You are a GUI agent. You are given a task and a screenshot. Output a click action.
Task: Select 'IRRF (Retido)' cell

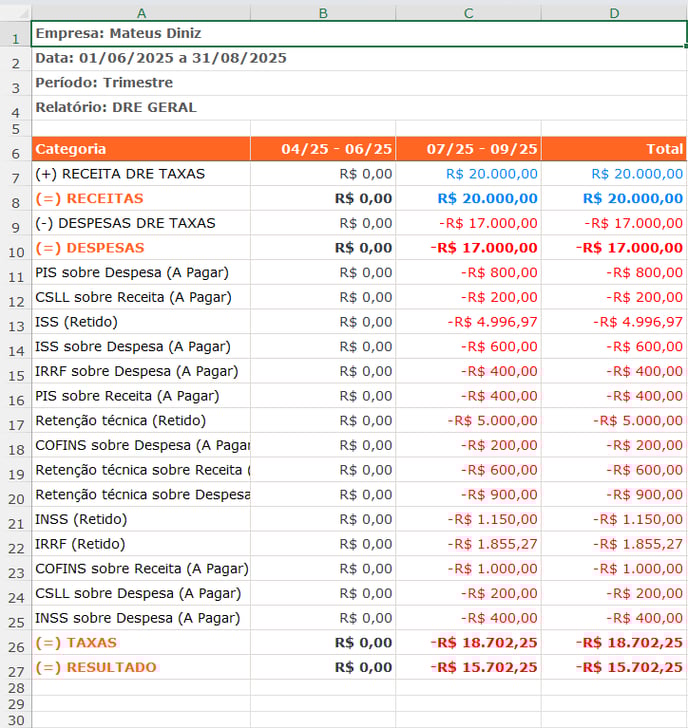(141, 544)
